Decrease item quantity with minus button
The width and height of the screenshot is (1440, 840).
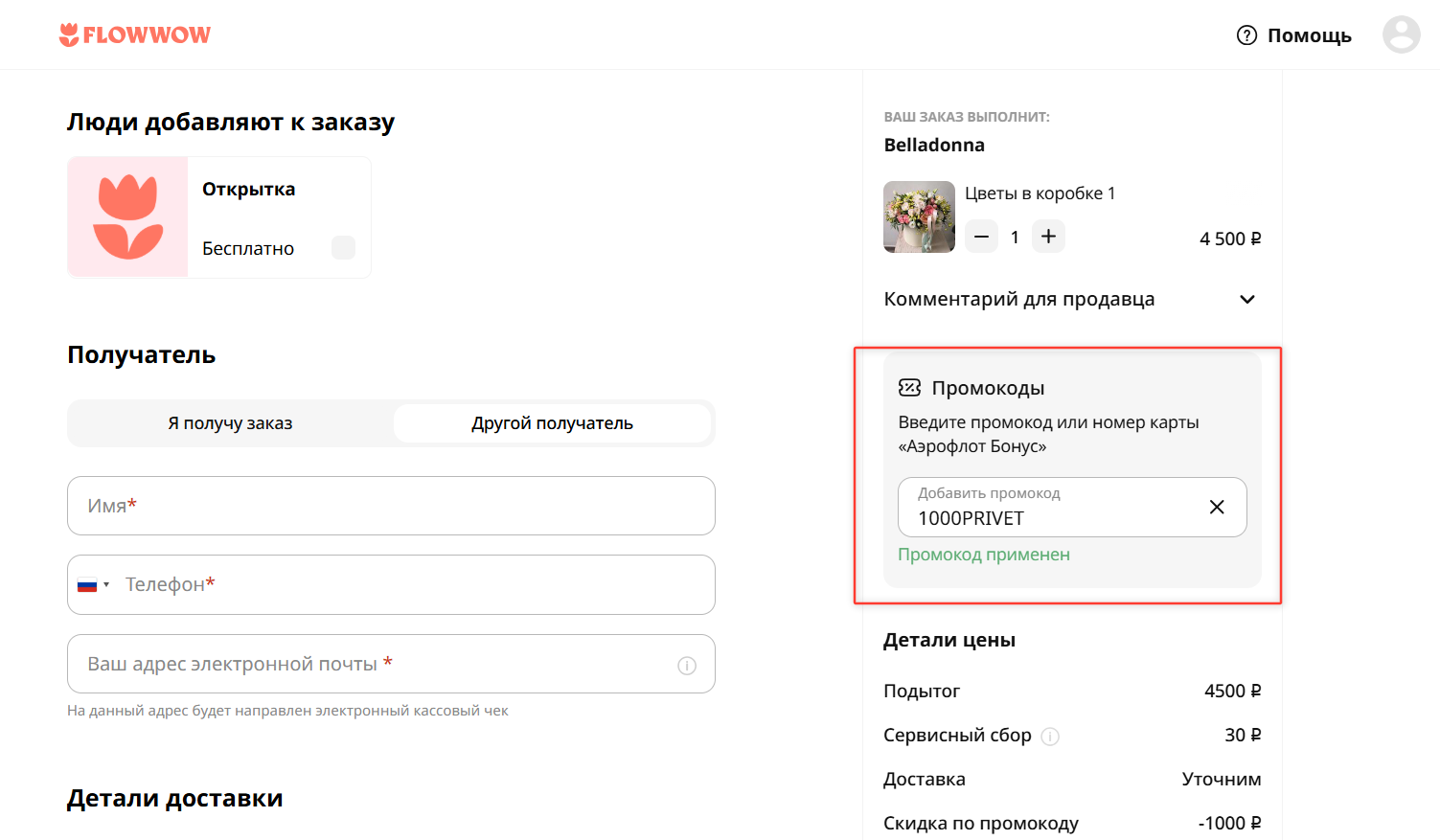pos(980,236)
